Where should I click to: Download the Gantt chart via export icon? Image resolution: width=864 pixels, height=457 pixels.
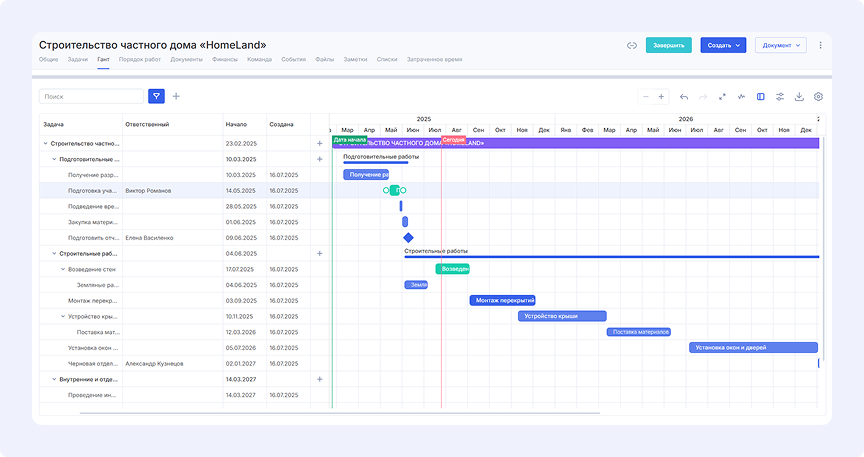[799, 97]
